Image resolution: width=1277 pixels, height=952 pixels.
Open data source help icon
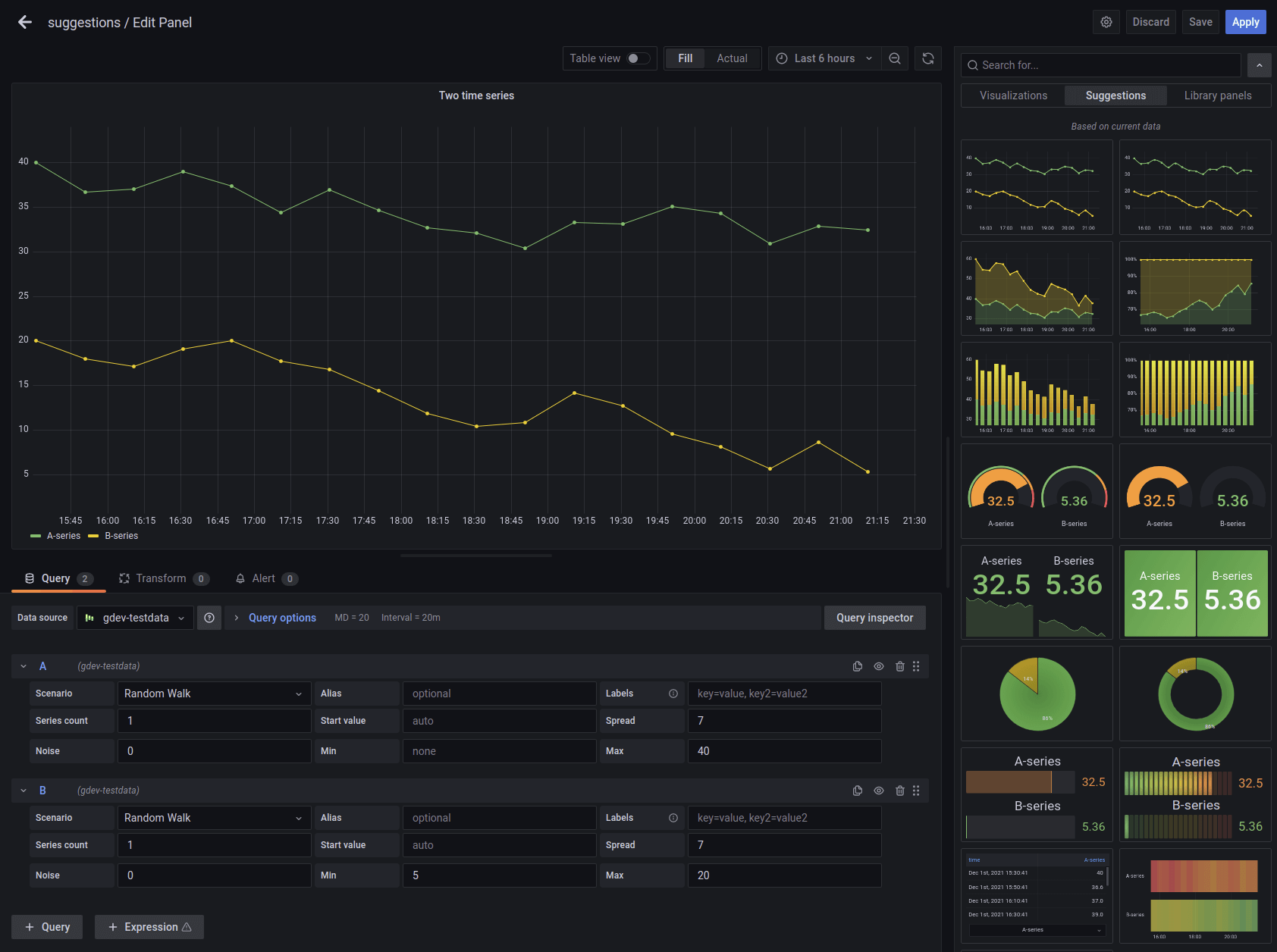(209, 618)
